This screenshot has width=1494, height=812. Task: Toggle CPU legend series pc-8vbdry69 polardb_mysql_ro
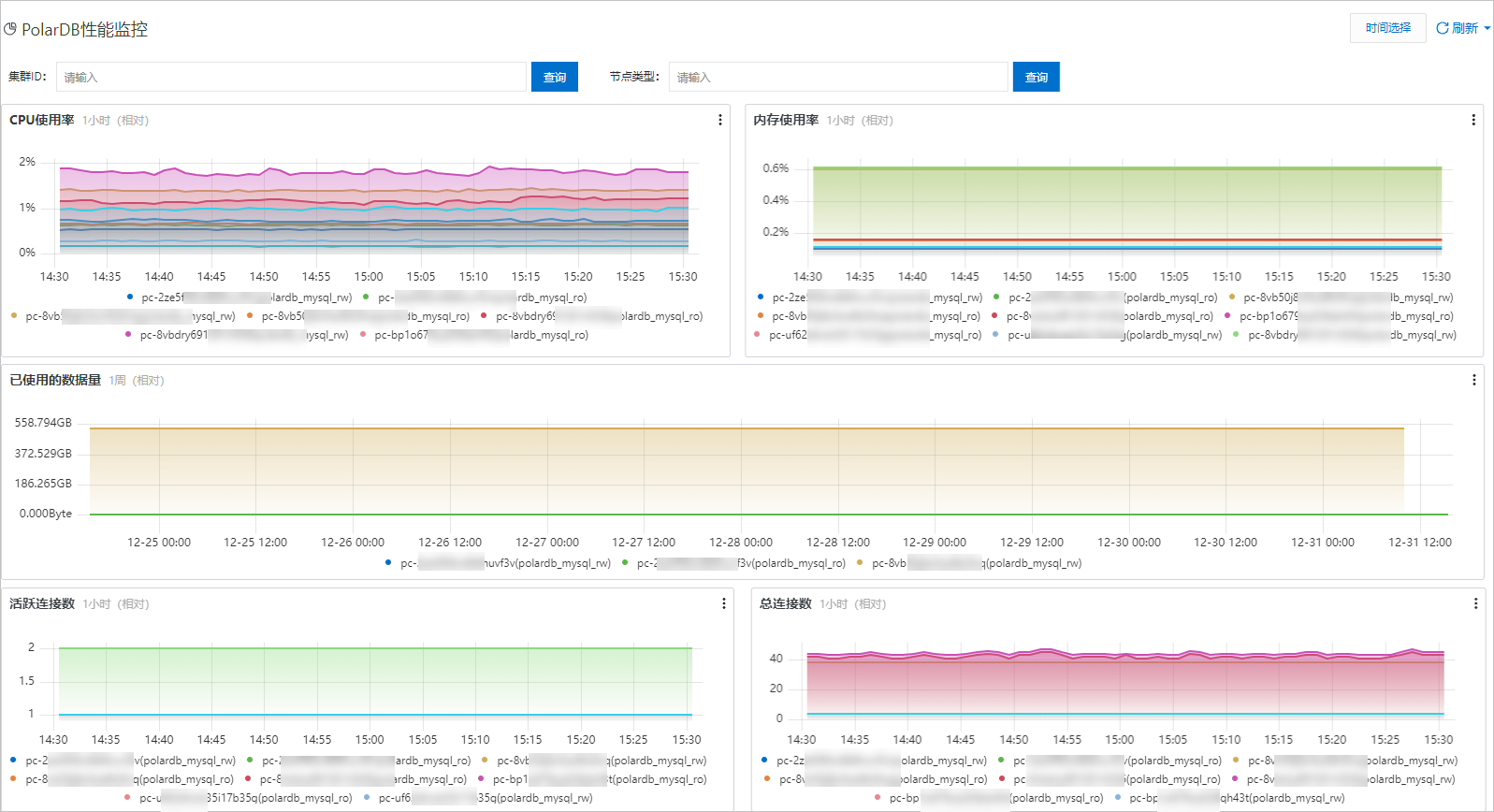pyautogui.click(x=591, y=316)
